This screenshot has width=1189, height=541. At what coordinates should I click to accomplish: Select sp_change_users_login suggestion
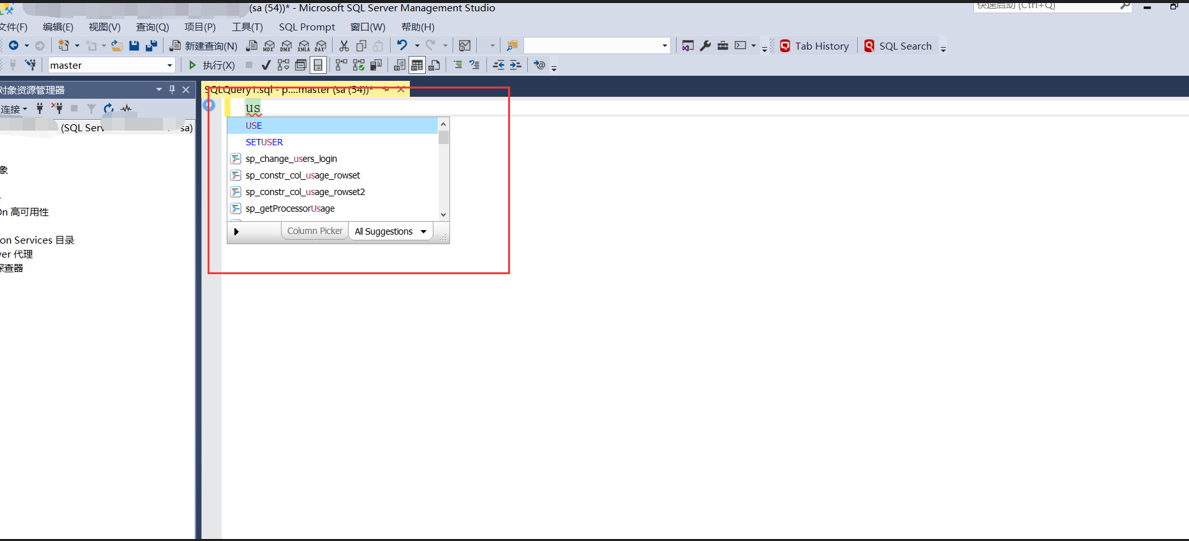(x=333, y=159)
